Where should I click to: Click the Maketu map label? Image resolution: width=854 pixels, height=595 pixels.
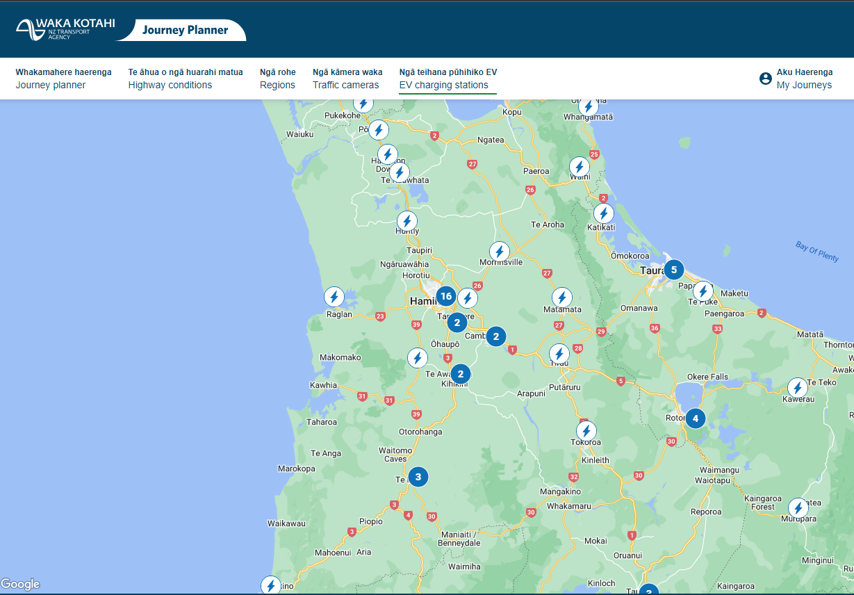pyautogui.click(x=734, y=293)
